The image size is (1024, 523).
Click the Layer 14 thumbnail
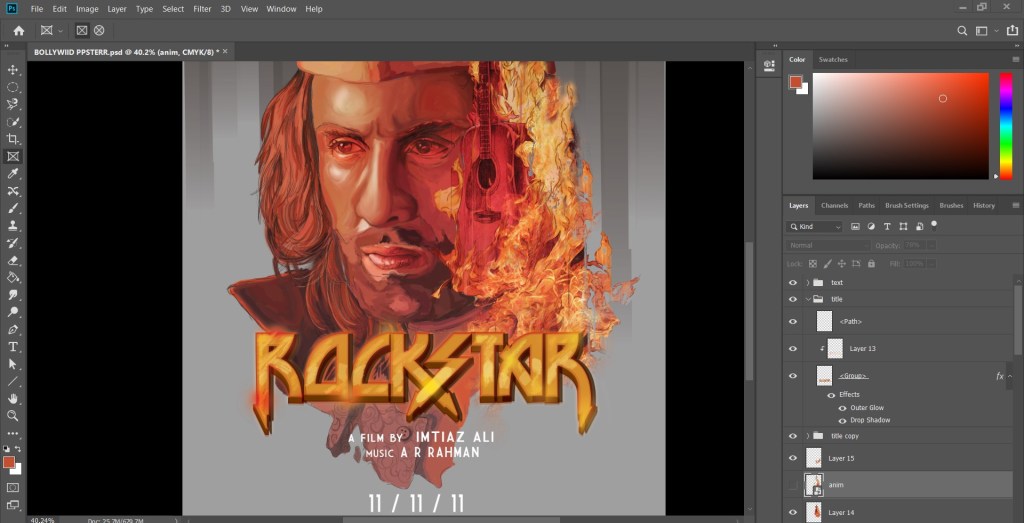(814, 512)
